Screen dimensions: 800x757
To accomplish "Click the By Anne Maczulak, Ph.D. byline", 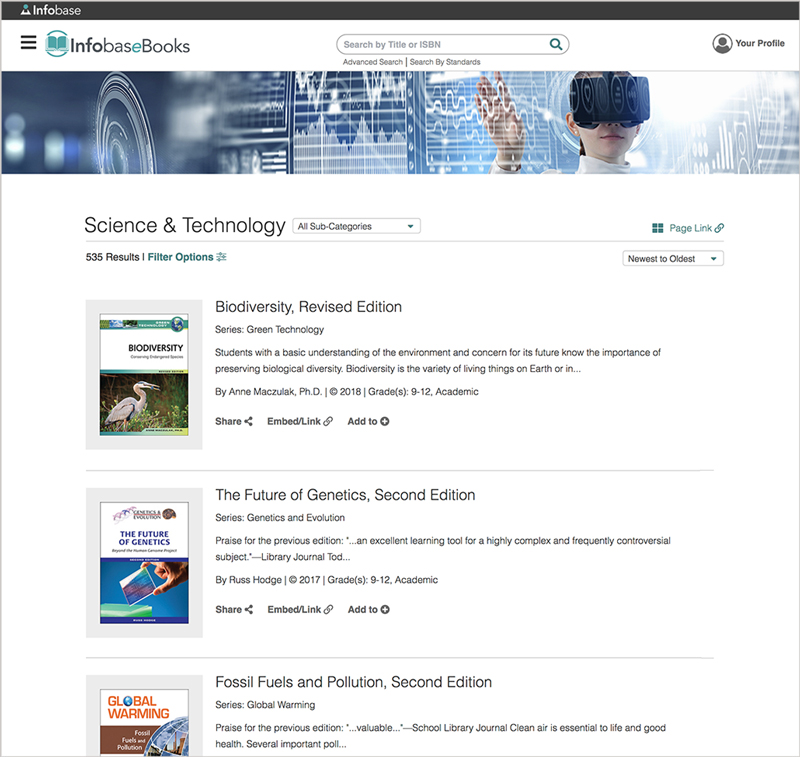I will pos(269,392).
